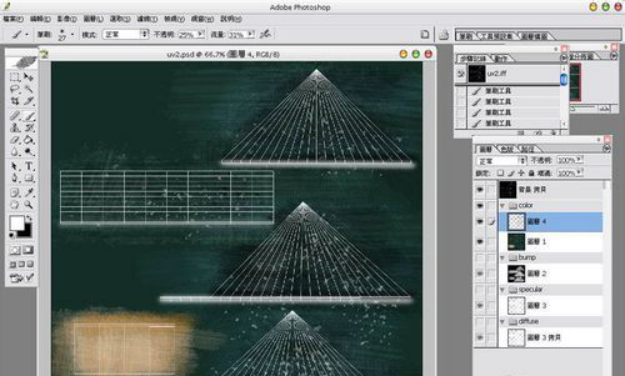The height and width of the screenshot is (376, 625).
Task: Select the Zoom magnifier tool
Action: [29, 205]
